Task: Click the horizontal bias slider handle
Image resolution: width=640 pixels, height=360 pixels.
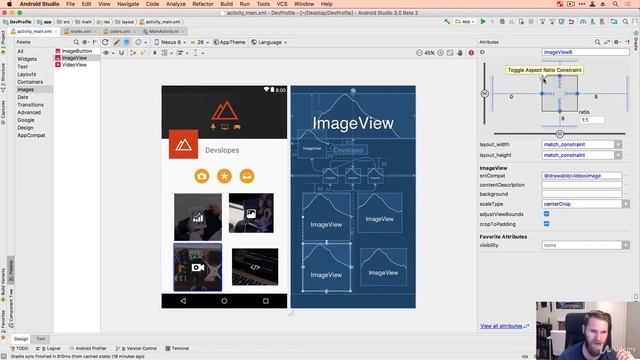Action: [560, 133]
